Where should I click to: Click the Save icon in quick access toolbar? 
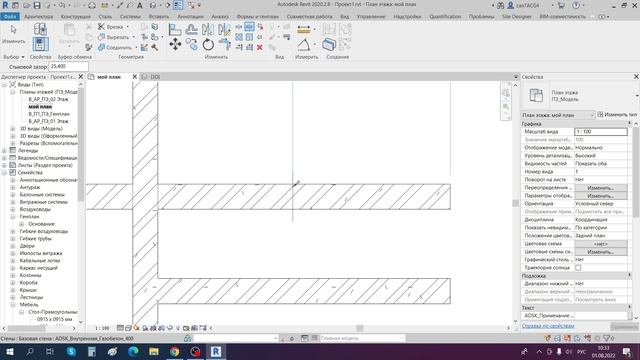point(37,5)
